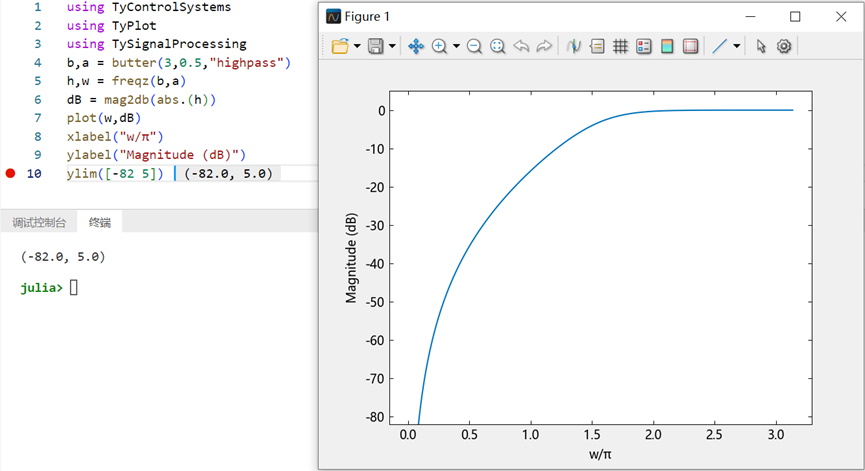Click terminal output (-82.0, 5.0)
This screenshot has height=471, width=865.
click(63, 256)
